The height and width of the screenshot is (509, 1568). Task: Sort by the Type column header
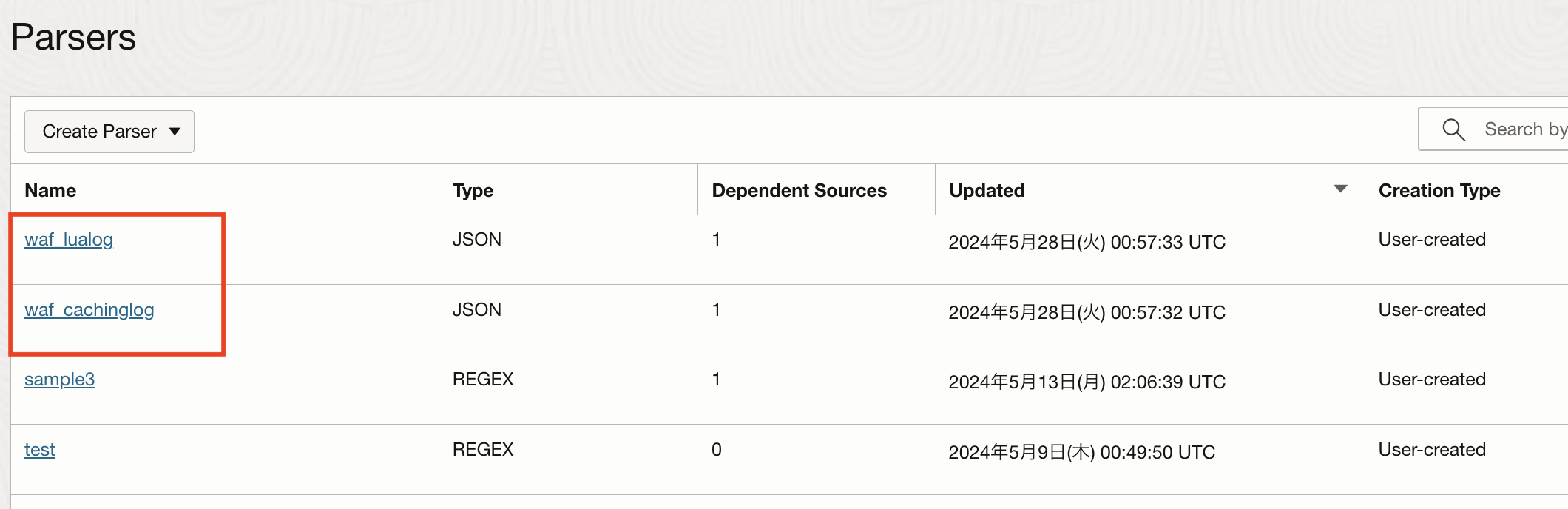(x=473, y=190)
